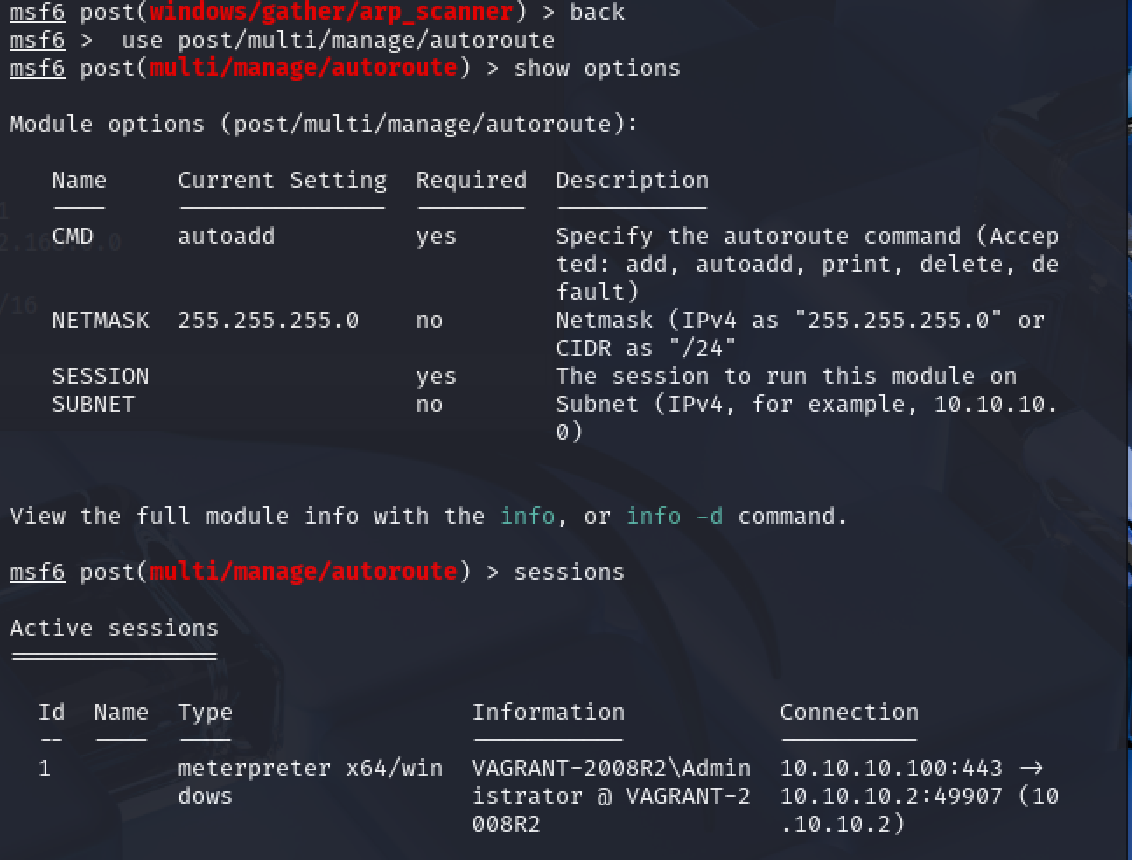Click the "Information" column header
Viewport: 1132px width, 860px height.
[548, 713]
